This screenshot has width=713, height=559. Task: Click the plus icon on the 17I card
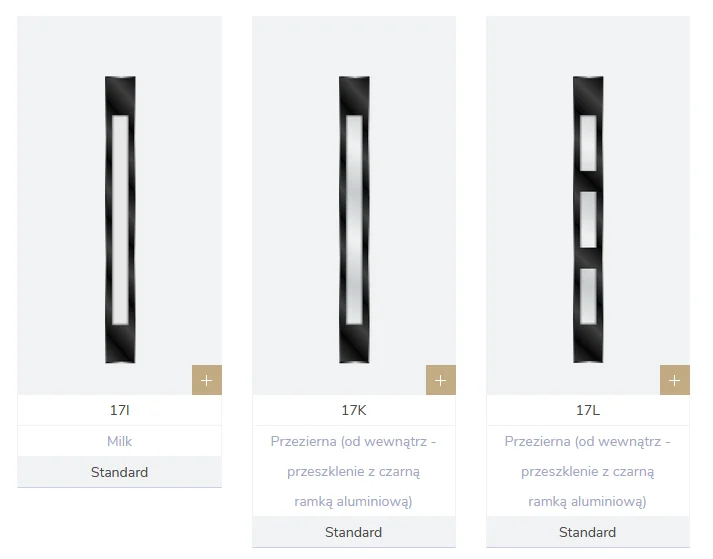pyautogui.click(x=206, y=380)
